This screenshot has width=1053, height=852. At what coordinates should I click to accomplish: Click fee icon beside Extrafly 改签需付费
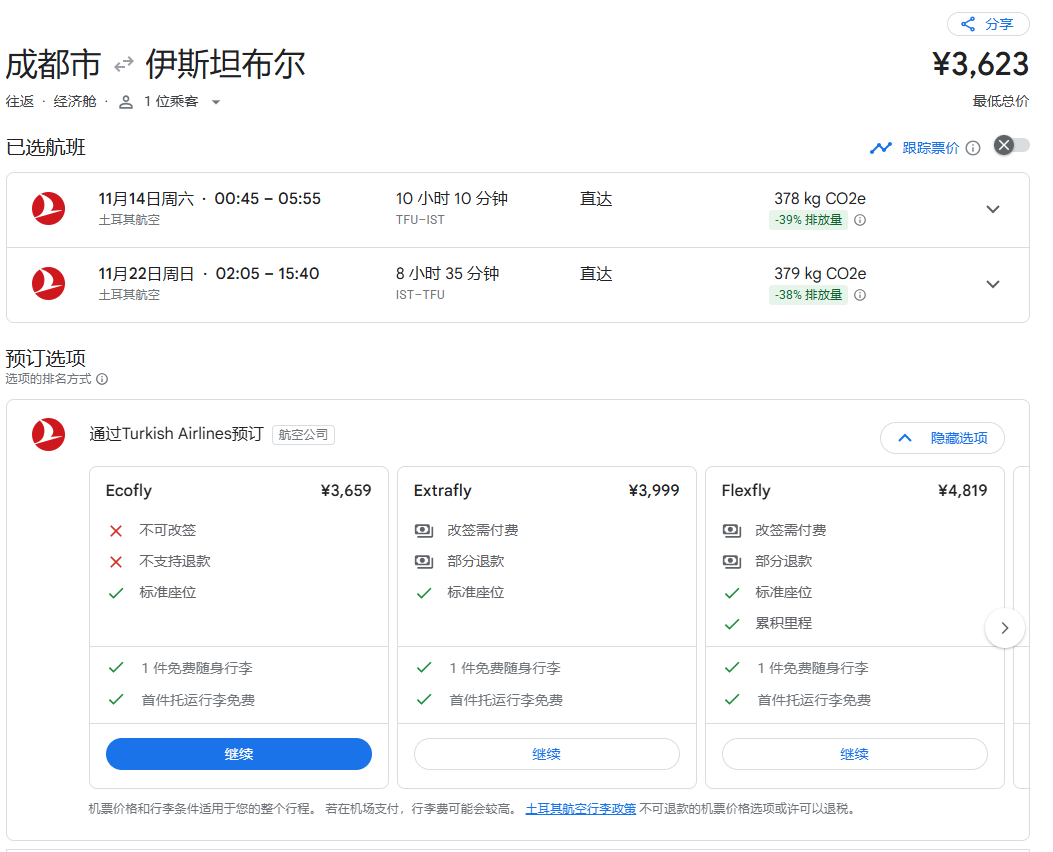[424, 531]
